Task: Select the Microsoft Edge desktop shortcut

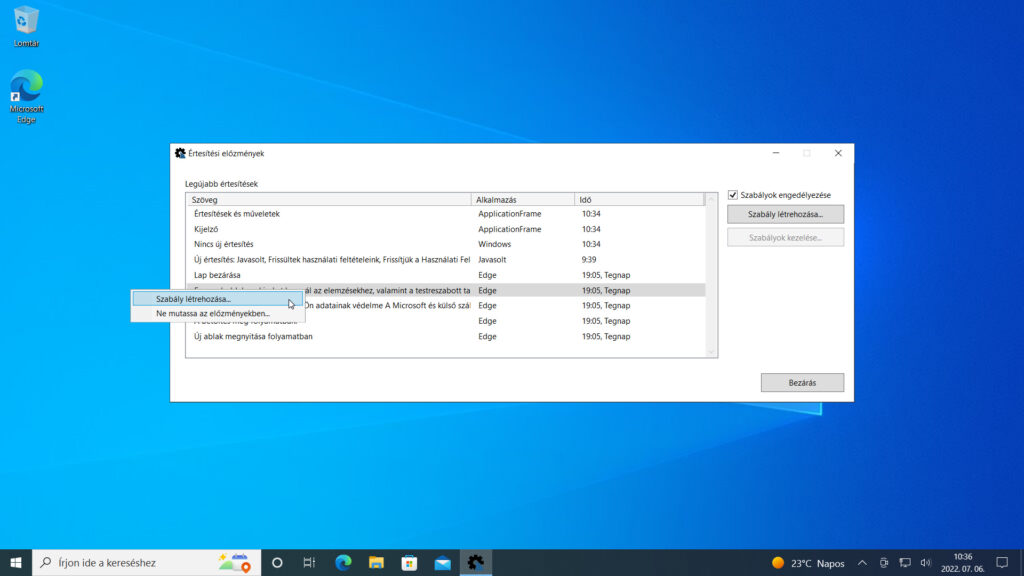Action: tap(26, 97)
